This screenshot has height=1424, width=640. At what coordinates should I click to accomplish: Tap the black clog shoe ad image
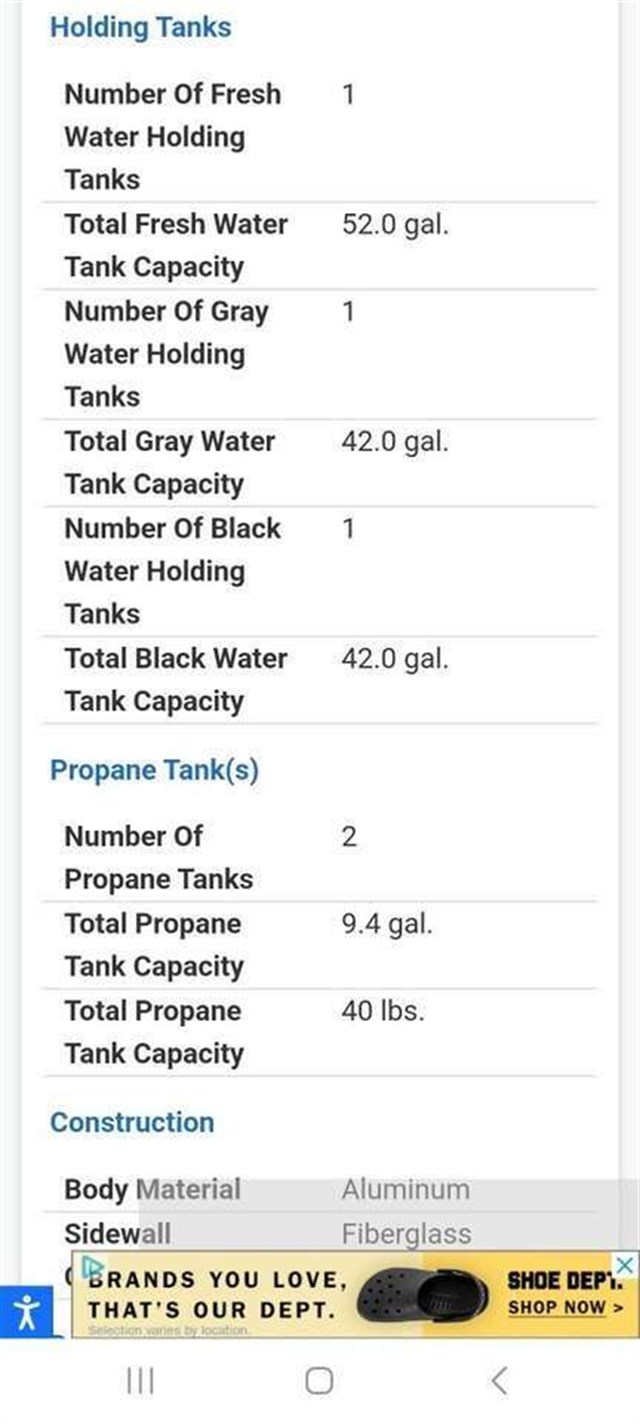coord(422,1294)
